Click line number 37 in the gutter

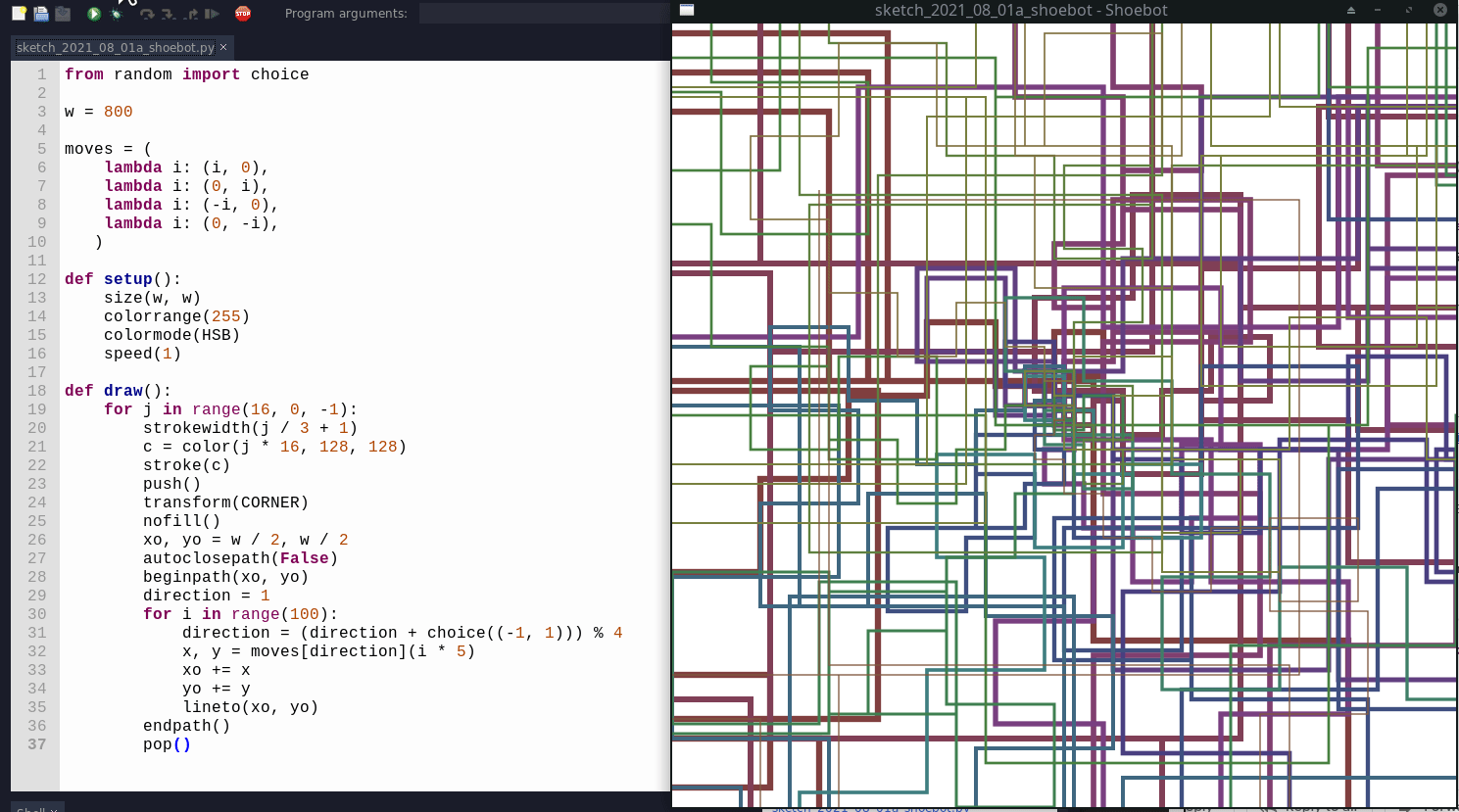coord(36,744)
